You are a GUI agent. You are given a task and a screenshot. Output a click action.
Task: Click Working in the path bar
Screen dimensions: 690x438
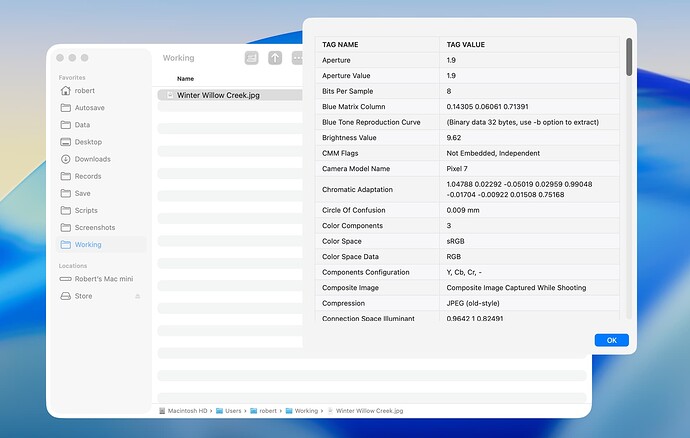pos(302,411)
